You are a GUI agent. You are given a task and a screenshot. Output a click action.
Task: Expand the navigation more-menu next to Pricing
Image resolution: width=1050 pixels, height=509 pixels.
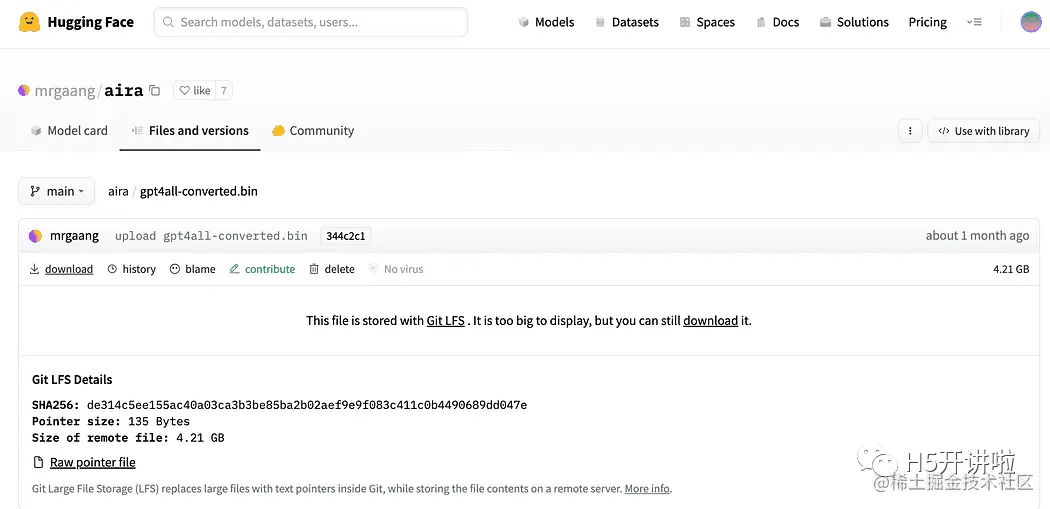click(974, 22)
